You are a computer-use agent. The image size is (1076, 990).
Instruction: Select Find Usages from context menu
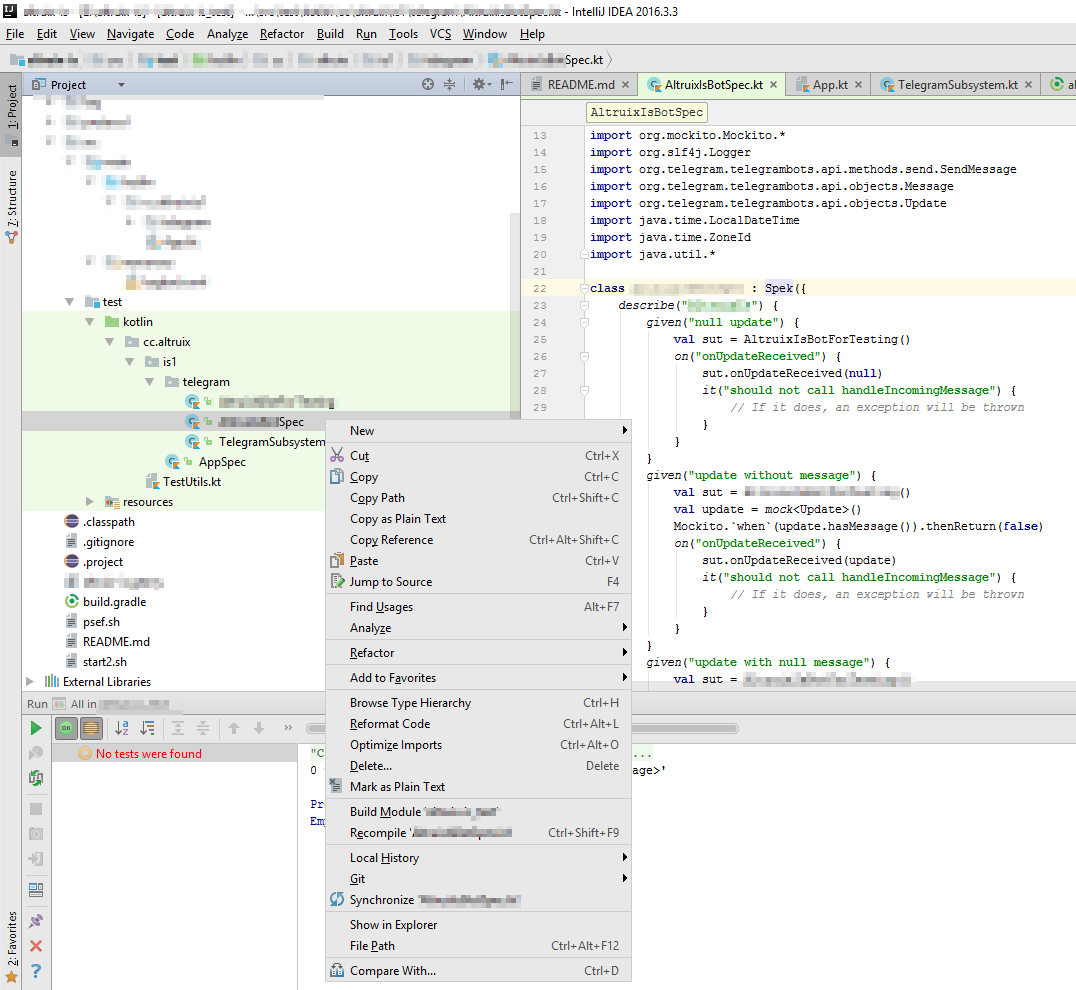[381, 607]
